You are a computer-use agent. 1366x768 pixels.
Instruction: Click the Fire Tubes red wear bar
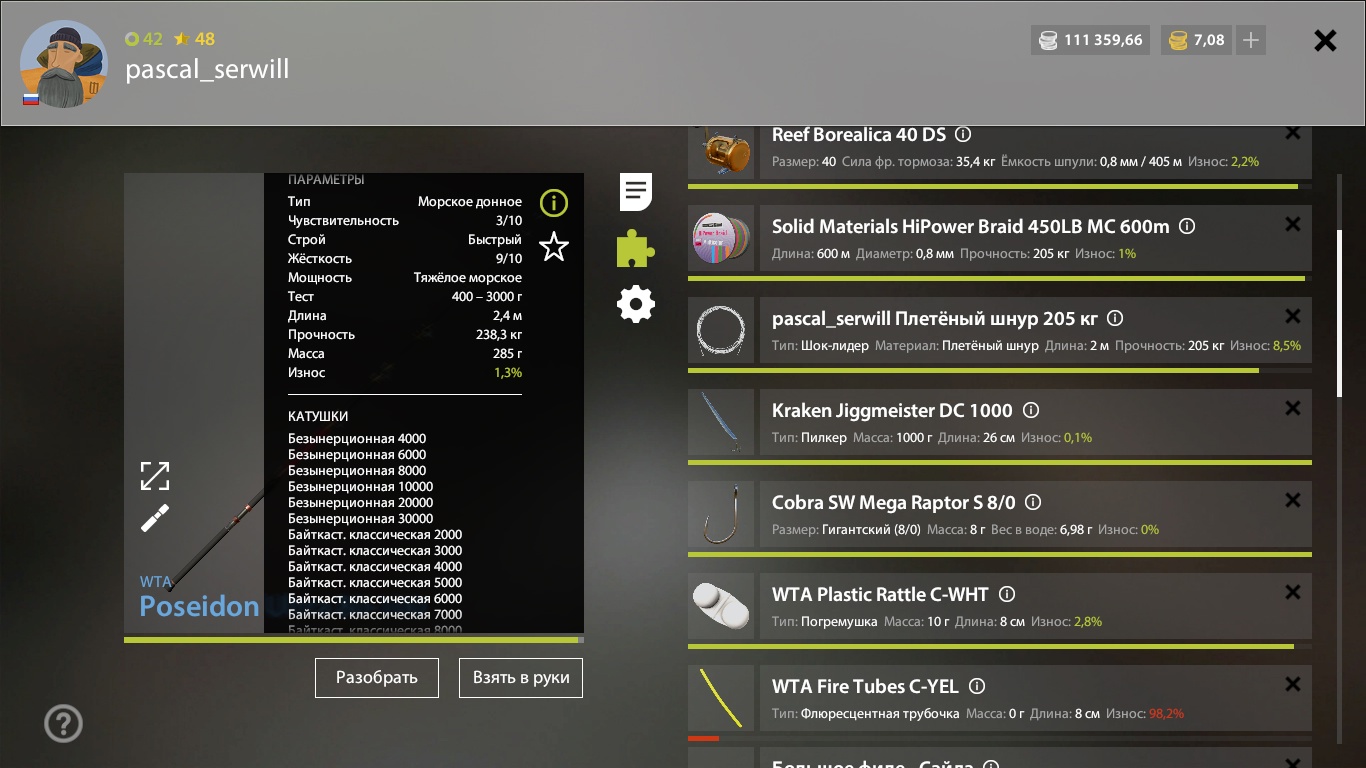[x=703, y=739]
